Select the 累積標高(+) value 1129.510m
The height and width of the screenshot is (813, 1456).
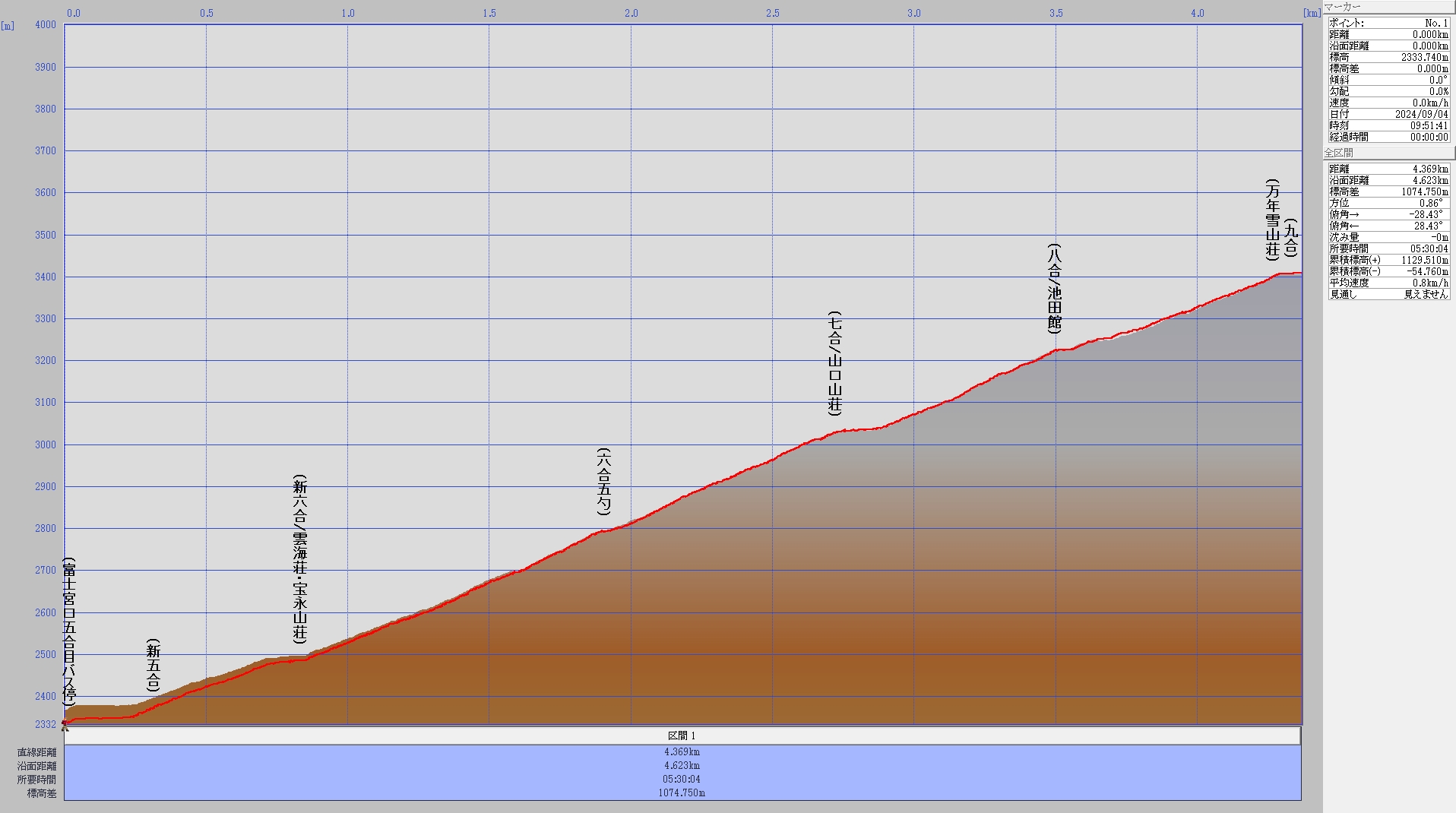click(1425, 260)
